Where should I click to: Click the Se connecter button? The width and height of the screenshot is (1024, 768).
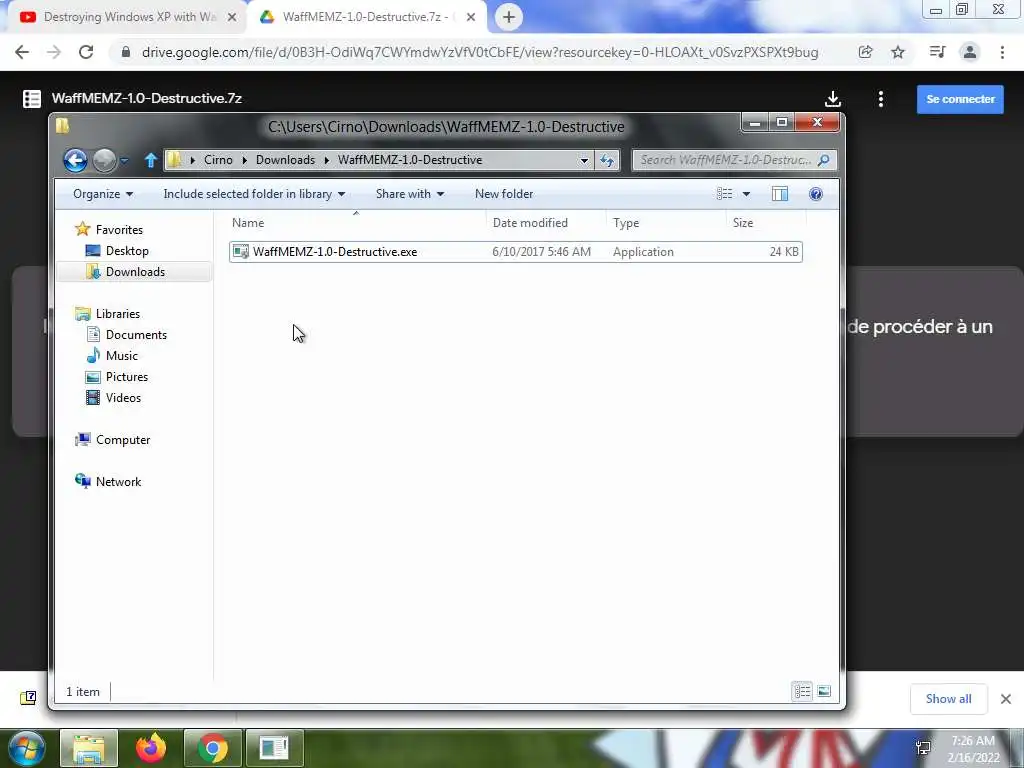point(960,99)
